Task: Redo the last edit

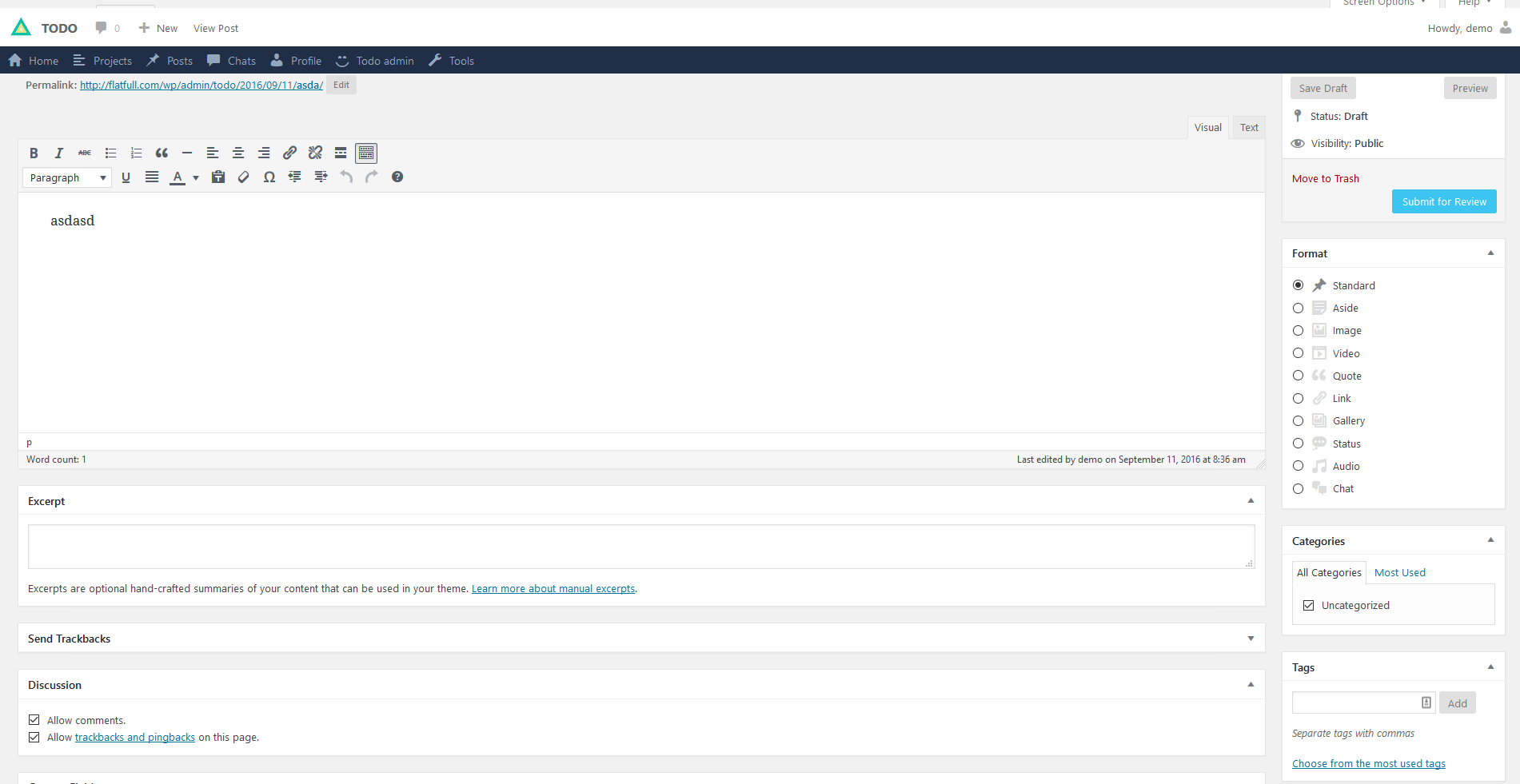Action: point(372,177)
